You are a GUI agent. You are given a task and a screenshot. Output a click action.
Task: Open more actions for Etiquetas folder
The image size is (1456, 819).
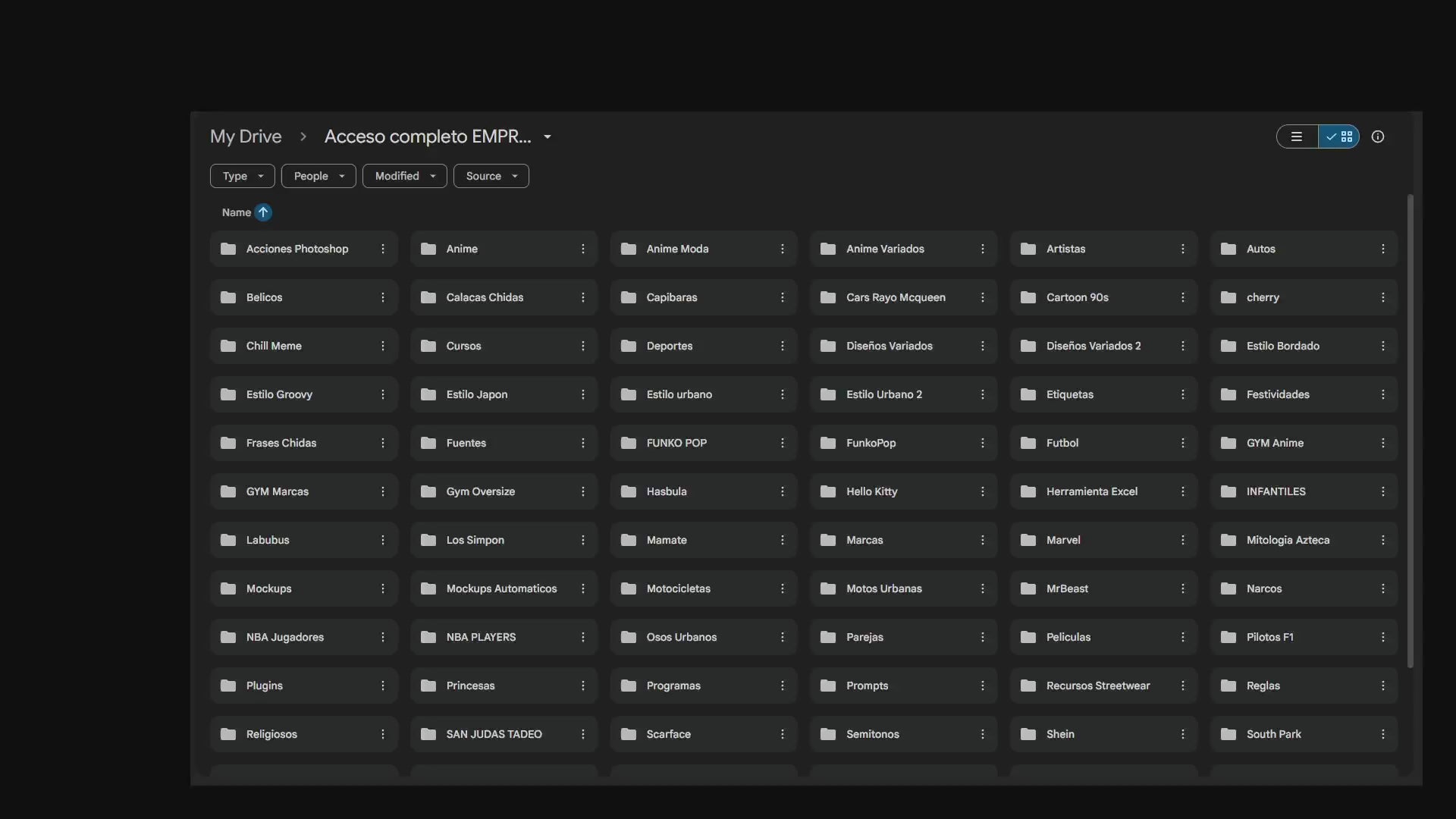pyautogui.click(x=1183, y=394)
